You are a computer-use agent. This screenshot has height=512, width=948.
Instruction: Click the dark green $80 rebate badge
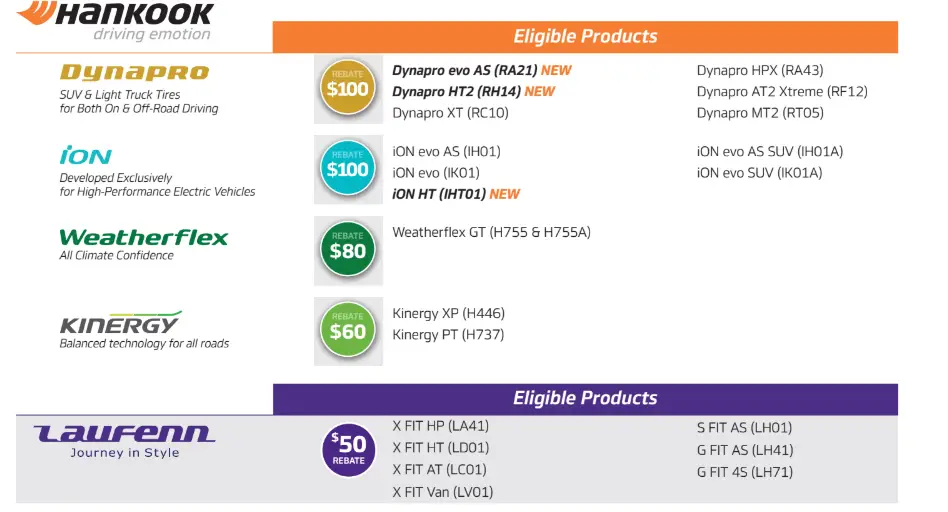(x=348, y=250)
